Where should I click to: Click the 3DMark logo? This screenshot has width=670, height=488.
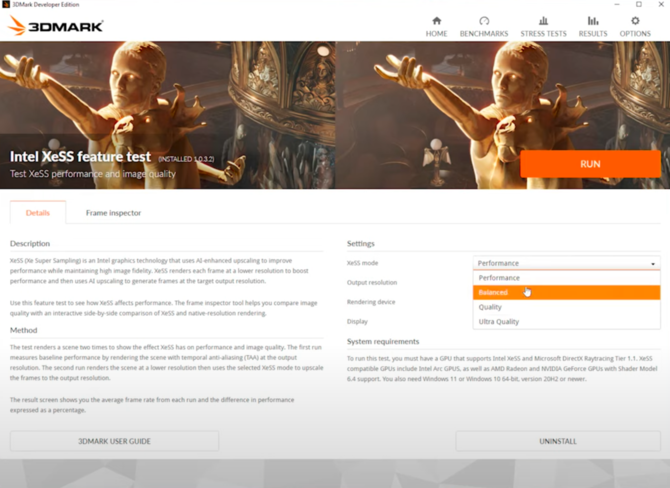pyautogui.click(x=55, y=26)
